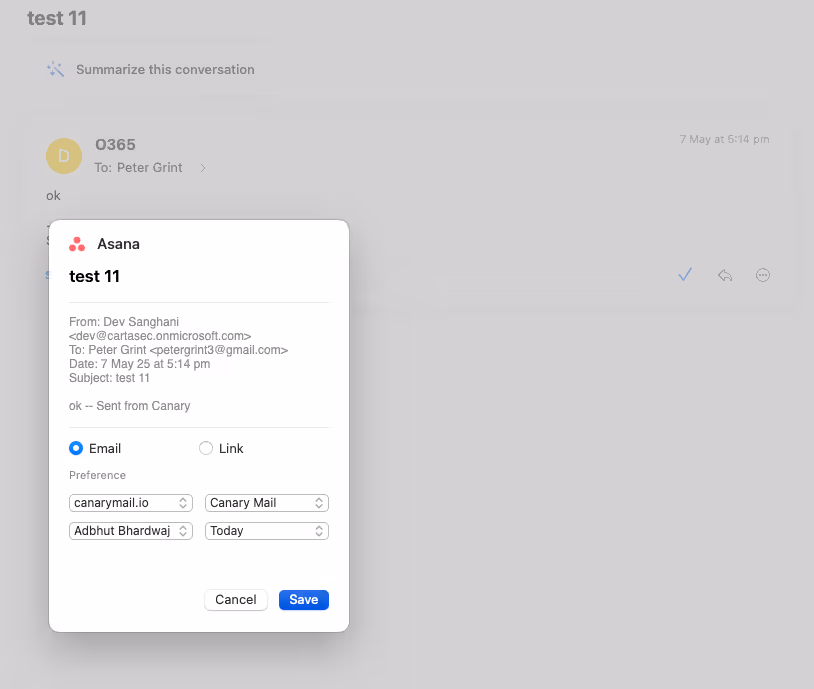Open the Adbhut Bhardwaj assignee dropdown
The width and height of the screenshot is (814, 689).
point(131,531)
